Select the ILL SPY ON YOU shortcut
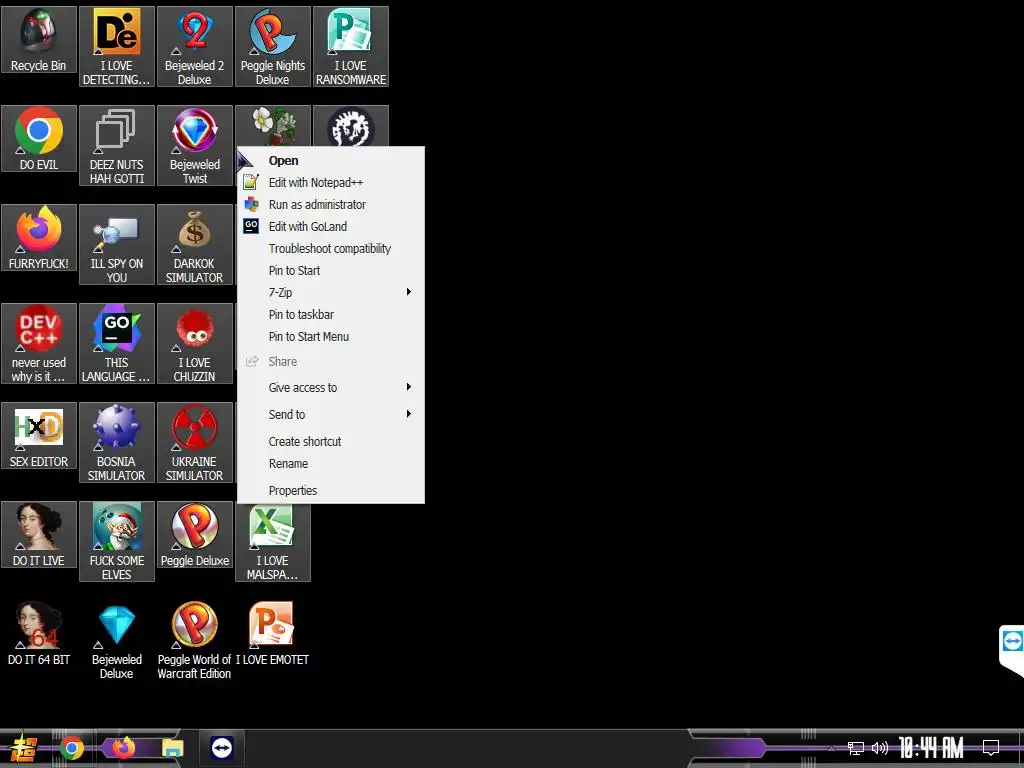The image size is (1024, 768). pos(116,244)
